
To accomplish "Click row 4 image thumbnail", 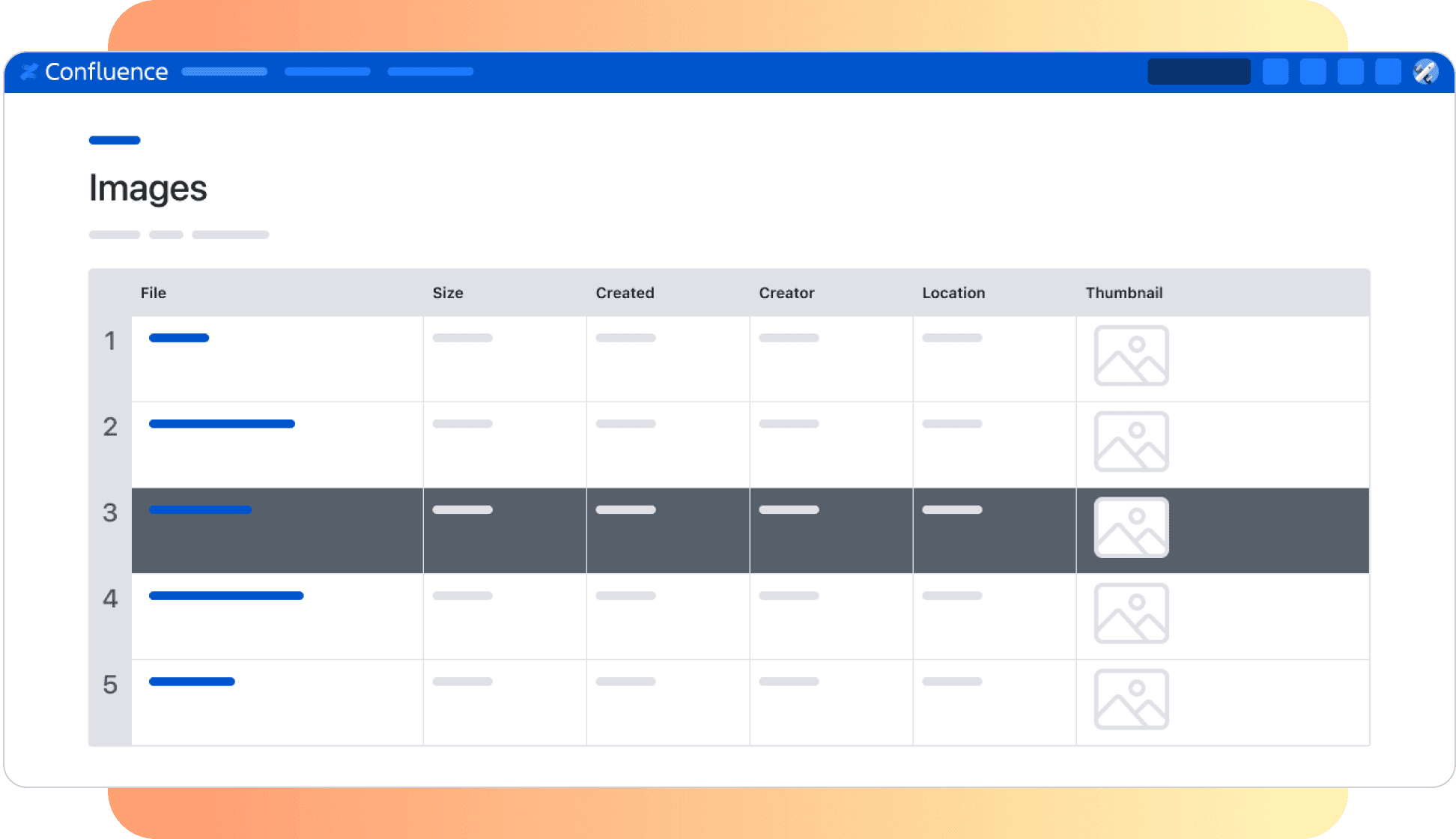I will point(1132,614).
